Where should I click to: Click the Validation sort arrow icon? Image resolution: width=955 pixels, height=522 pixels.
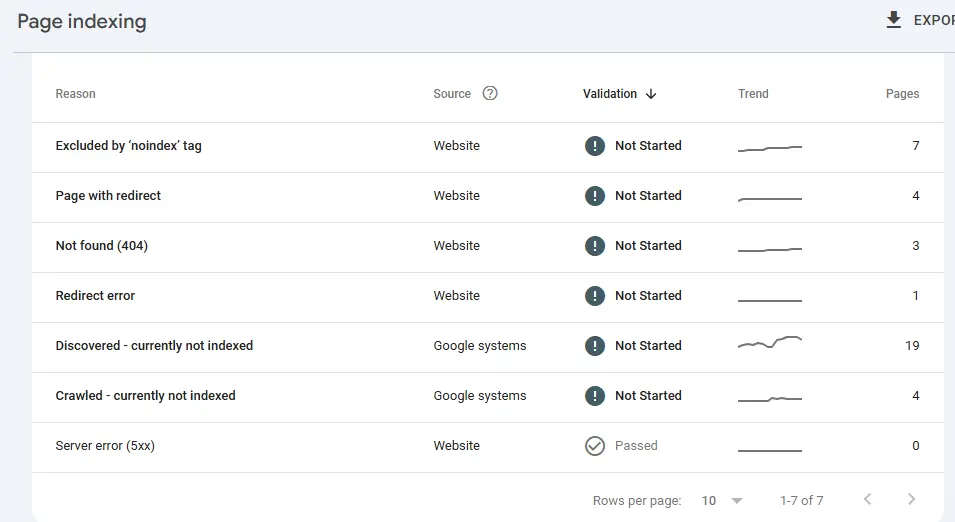651,94
